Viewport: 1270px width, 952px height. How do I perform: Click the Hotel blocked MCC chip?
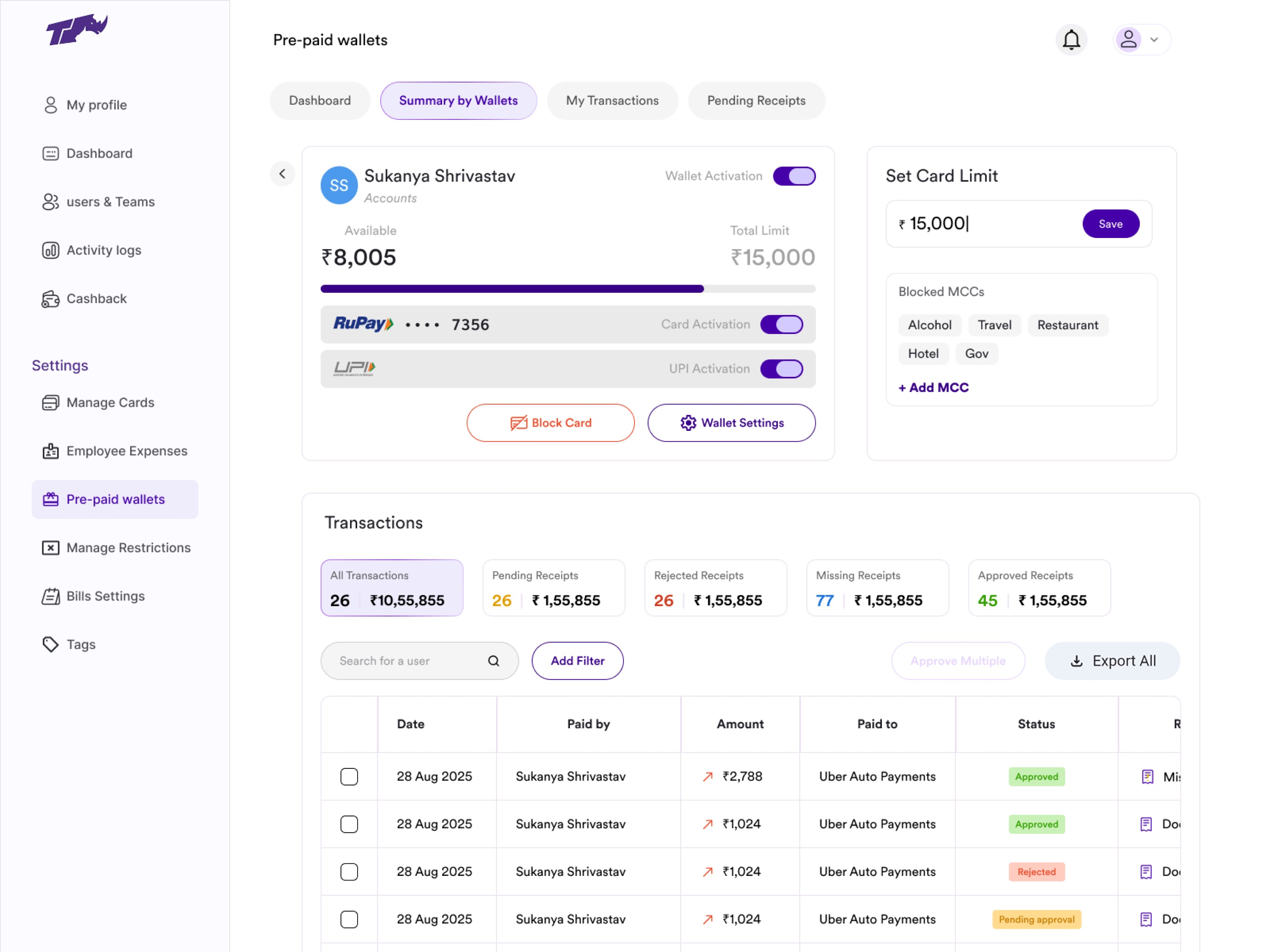click(x=923, y=353)
